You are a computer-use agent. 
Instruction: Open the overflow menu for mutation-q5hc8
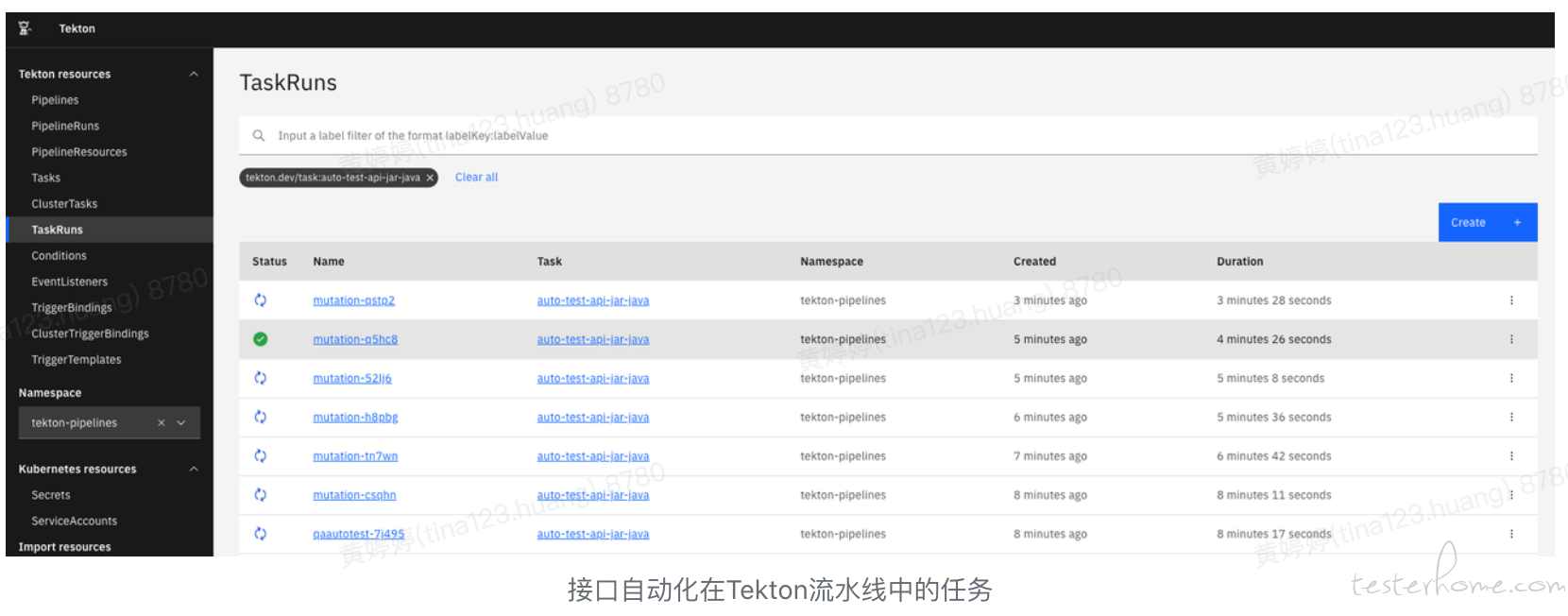pyautogui.click(x=1511, y=339)
